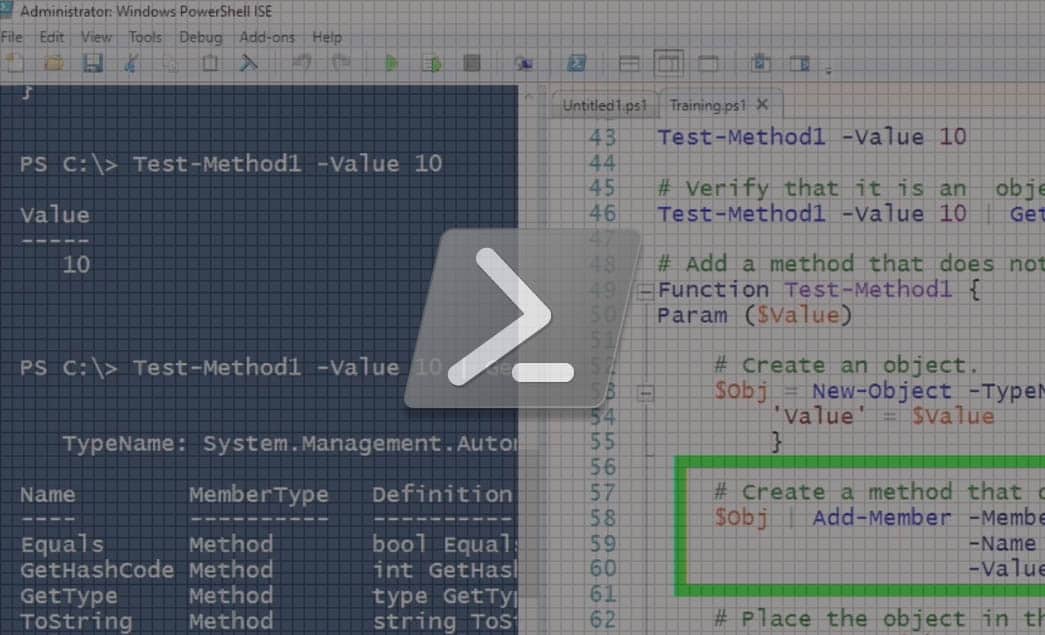
Task: Click the New Script toolbar icon
Action: (x=14, y=64)
